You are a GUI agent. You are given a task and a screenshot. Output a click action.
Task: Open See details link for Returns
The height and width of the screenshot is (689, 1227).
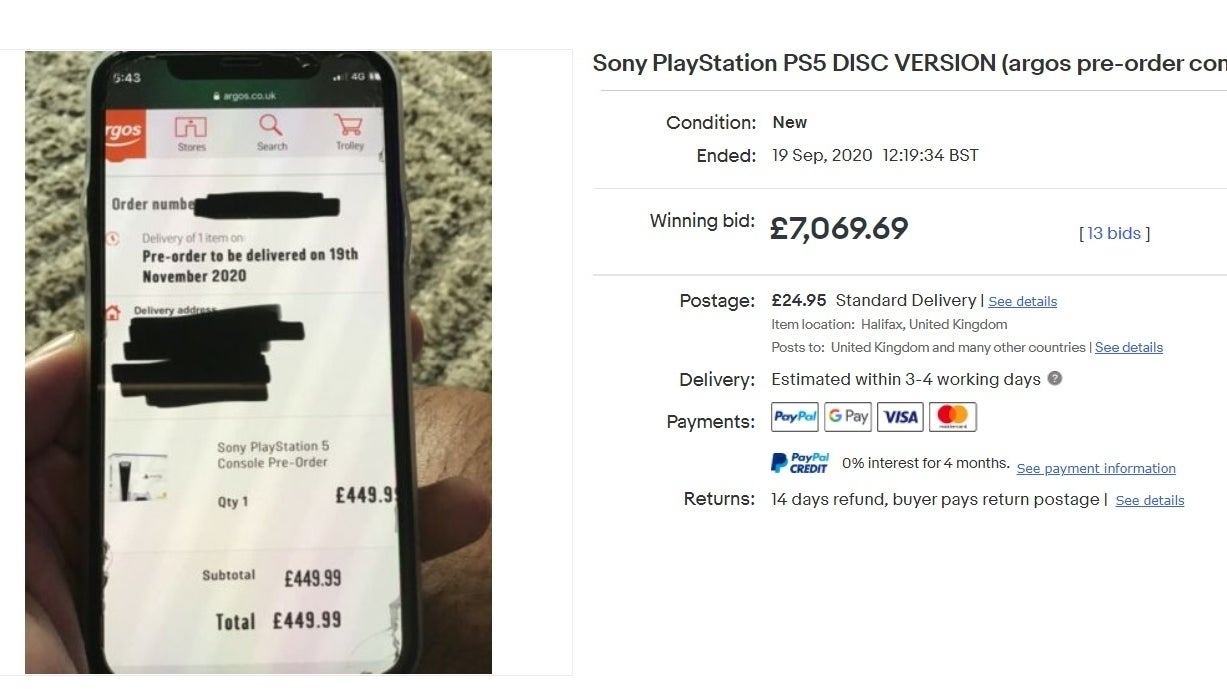click(1150, 500)
